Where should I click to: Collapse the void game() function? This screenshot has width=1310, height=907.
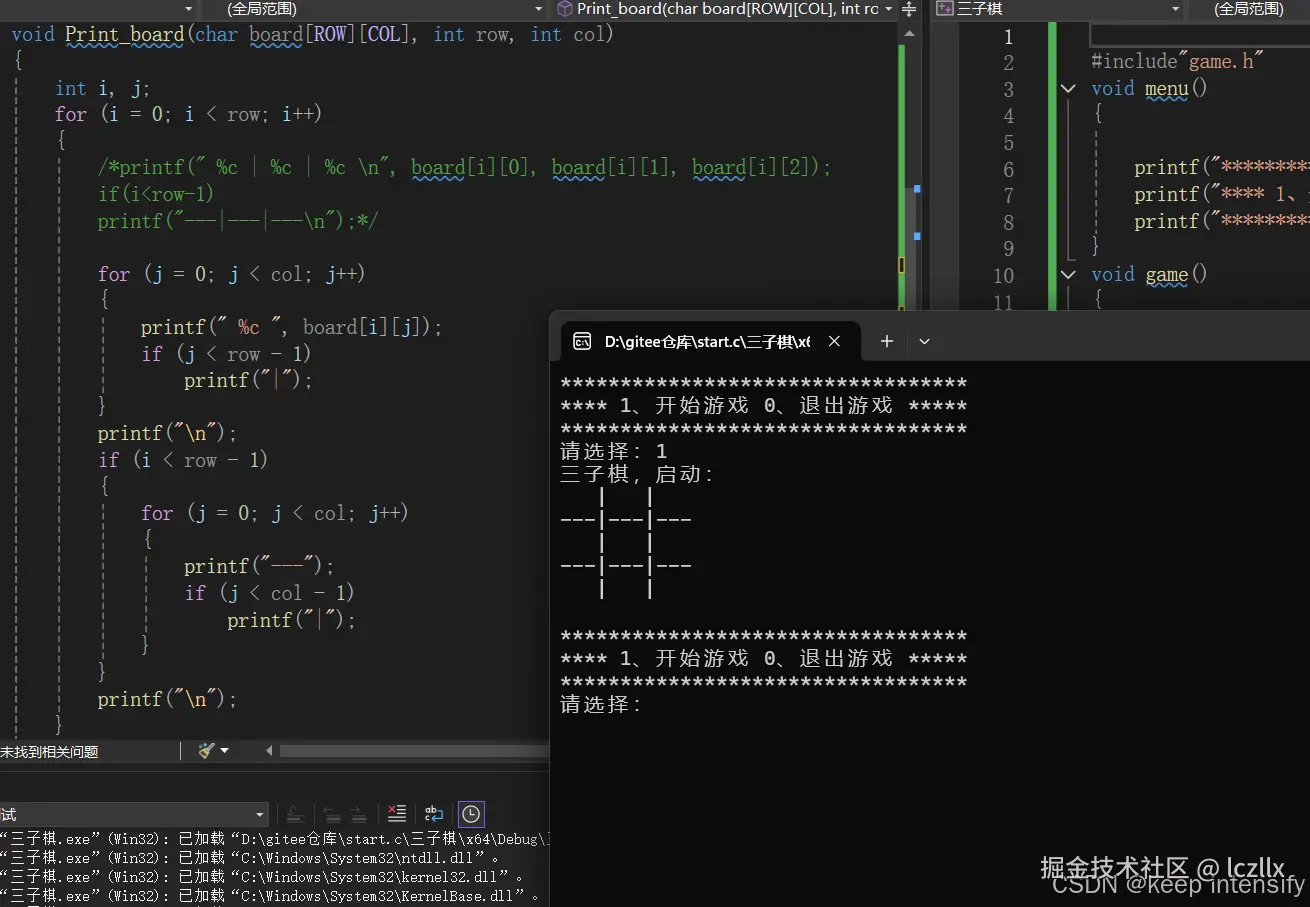1069,275
